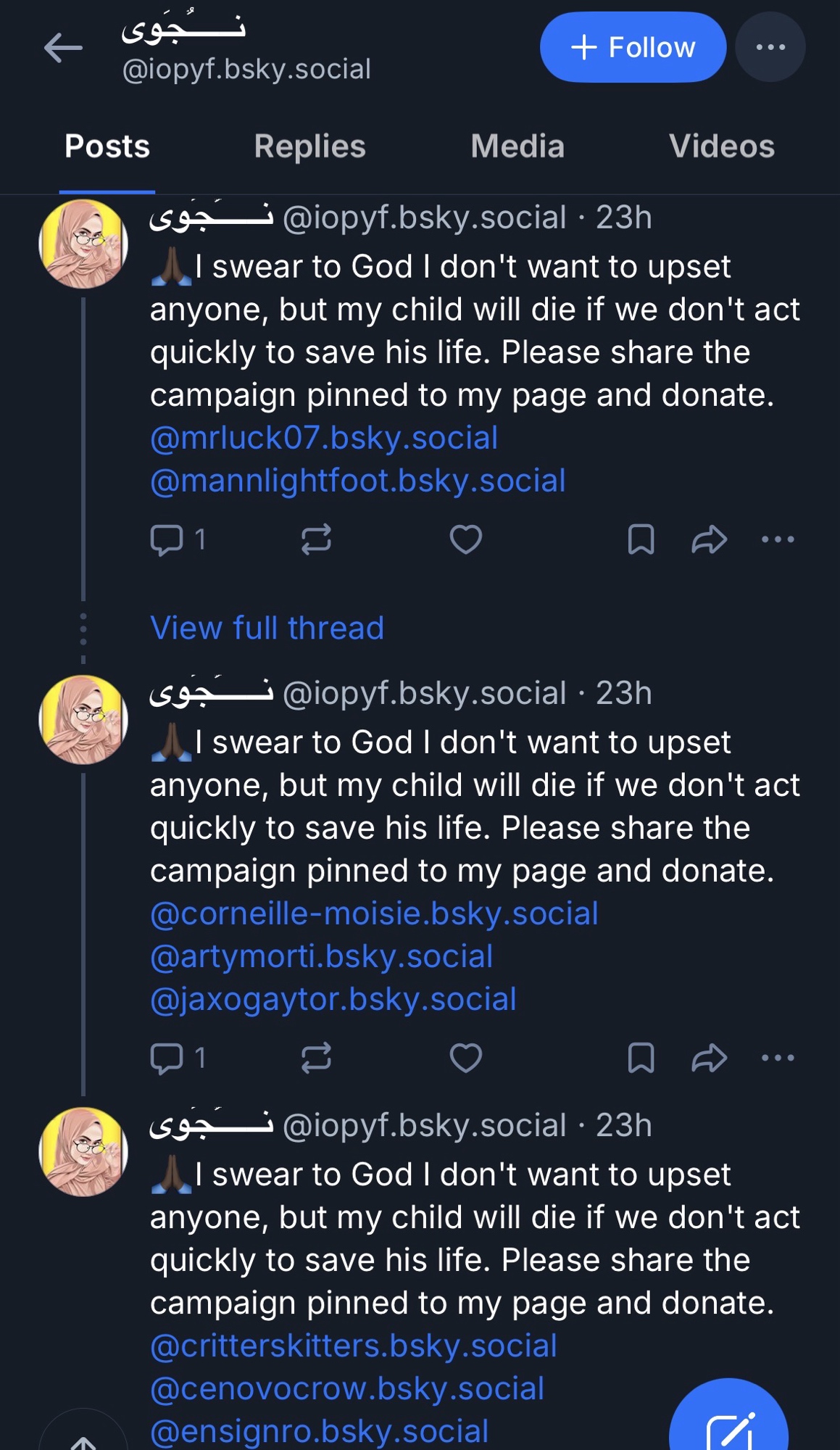Share the second post
840x1450 pixels.
point(709,1058)
